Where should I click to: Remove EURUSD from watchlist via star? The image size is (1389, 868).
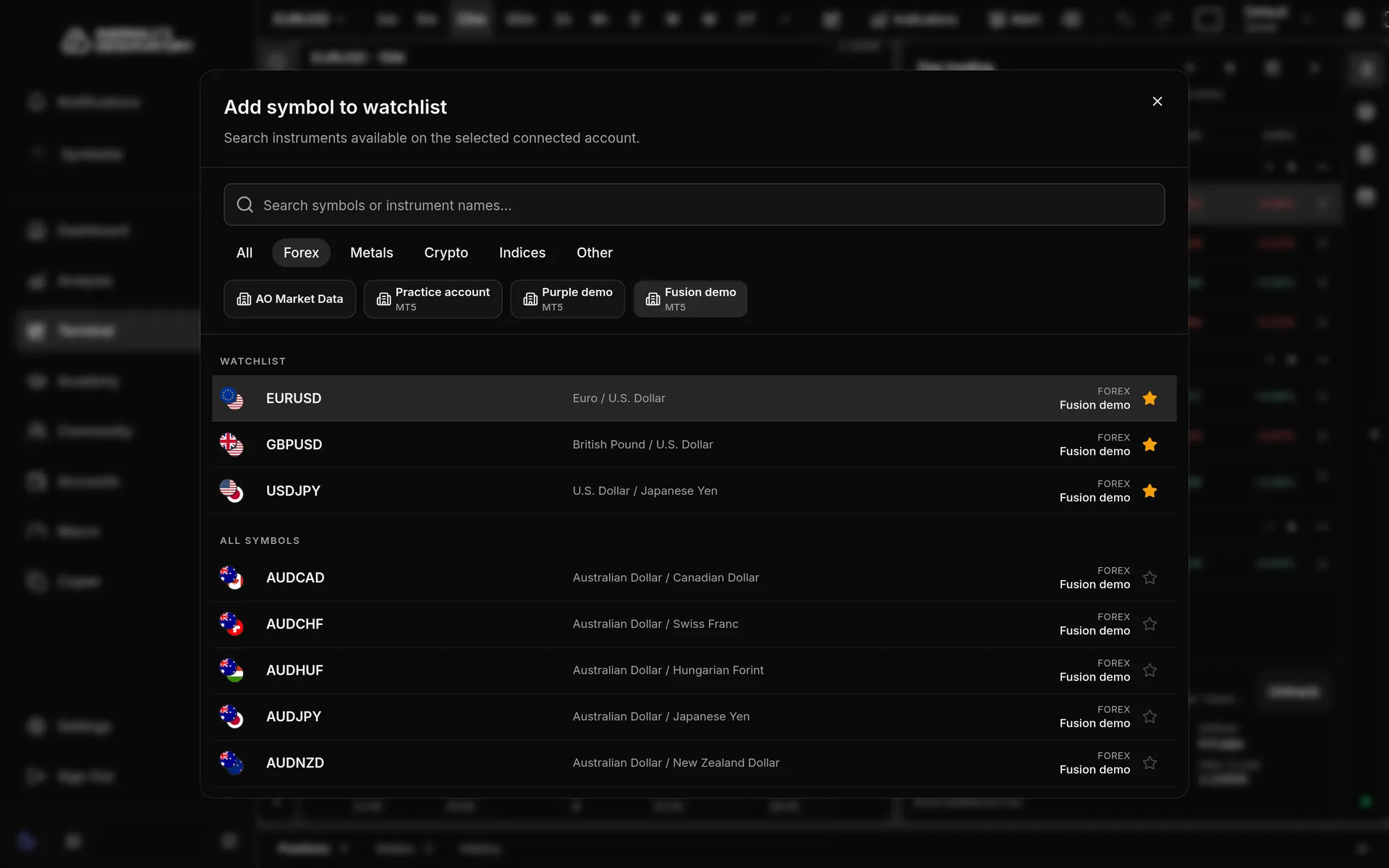(1150, 398)
